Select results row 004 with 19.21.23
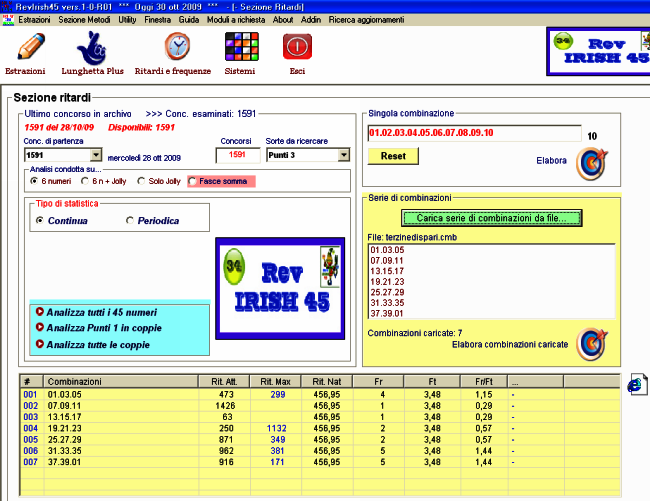Image resolution: width=650 pixels, height=501 pixels. [320, 428]
